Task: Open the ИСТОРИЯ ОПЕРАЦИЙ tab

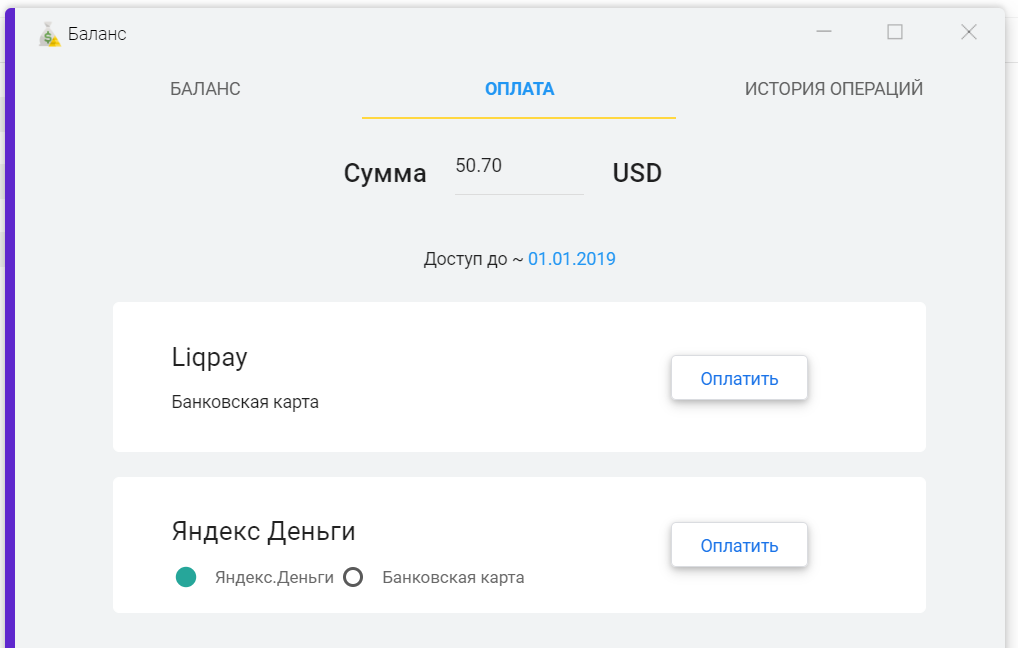Action: 833,89
